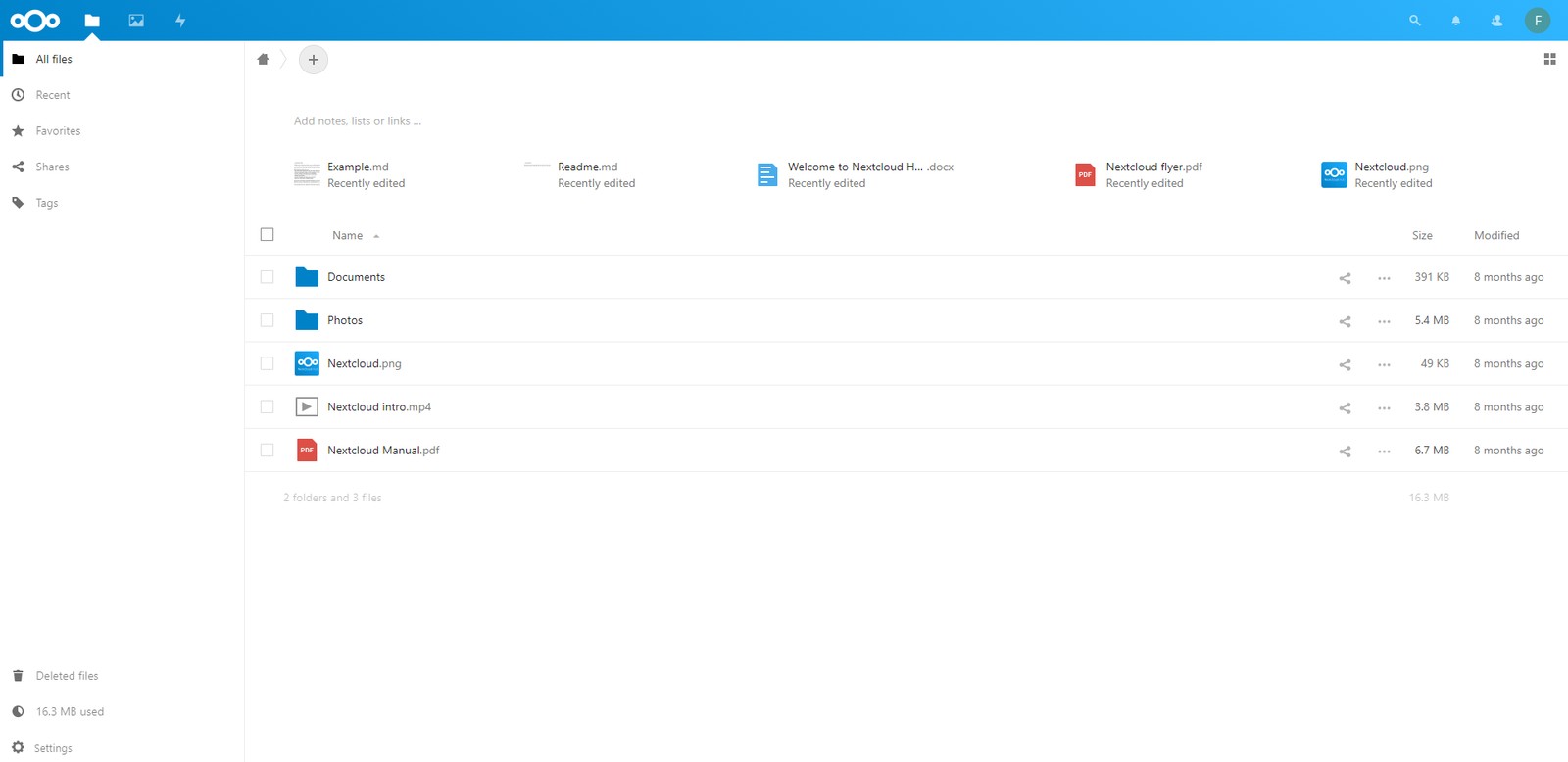
Task: Open Recent in sidebar
Action: [x=122, y=95]
